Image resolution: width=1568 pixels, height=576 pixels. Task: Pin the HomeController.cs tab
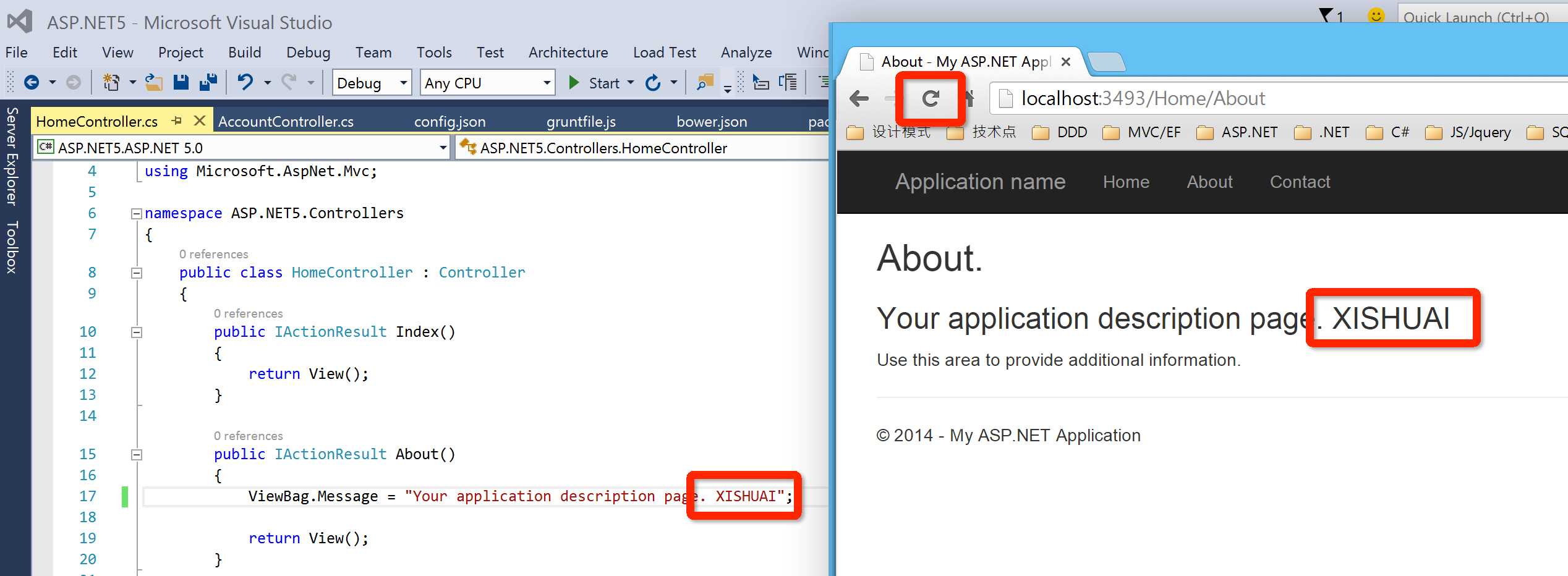click(177, 121)
